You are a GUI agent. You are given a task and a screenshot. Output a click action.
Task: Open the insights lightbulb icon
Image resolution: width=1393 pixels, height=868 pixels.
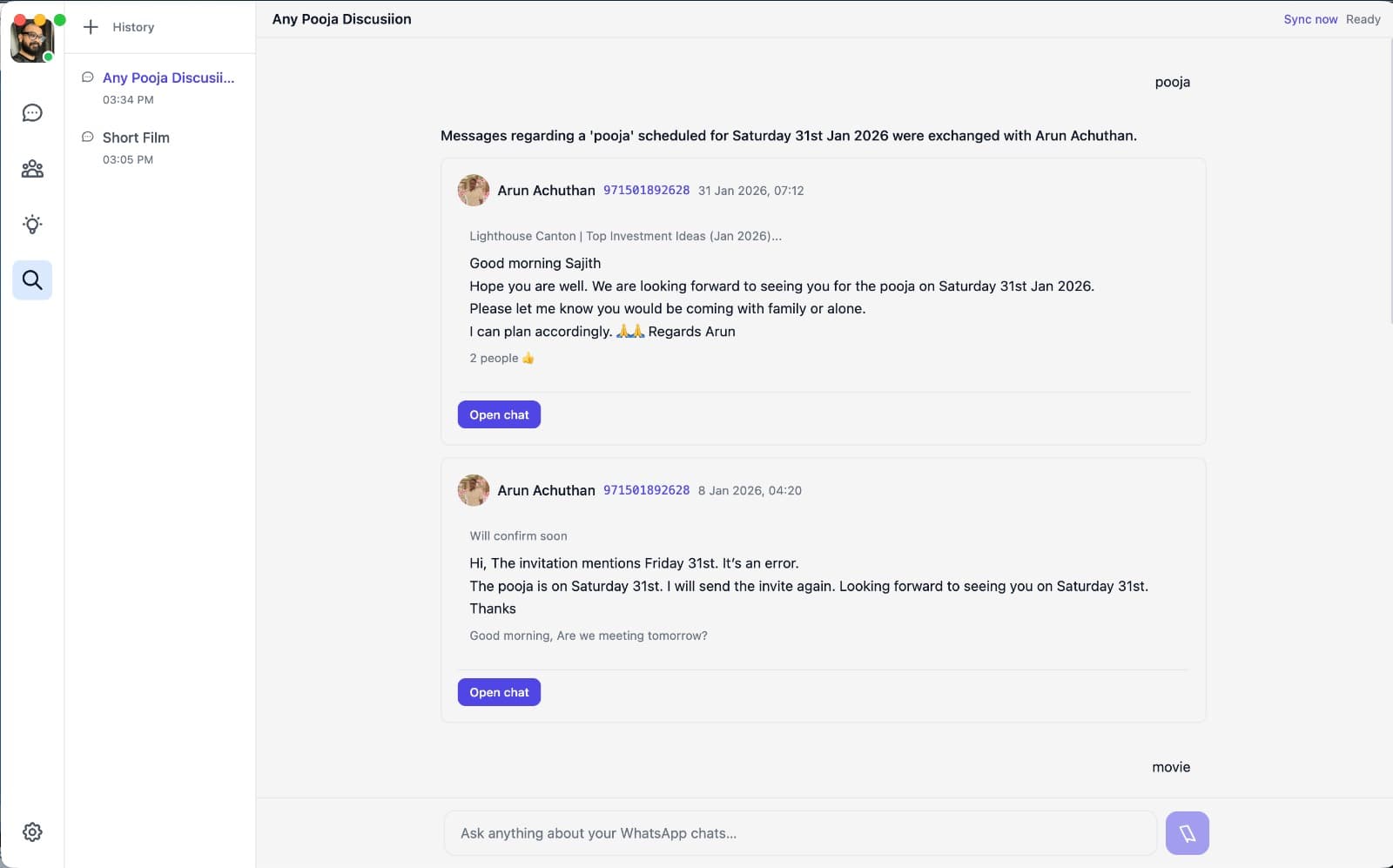point(32,225)
